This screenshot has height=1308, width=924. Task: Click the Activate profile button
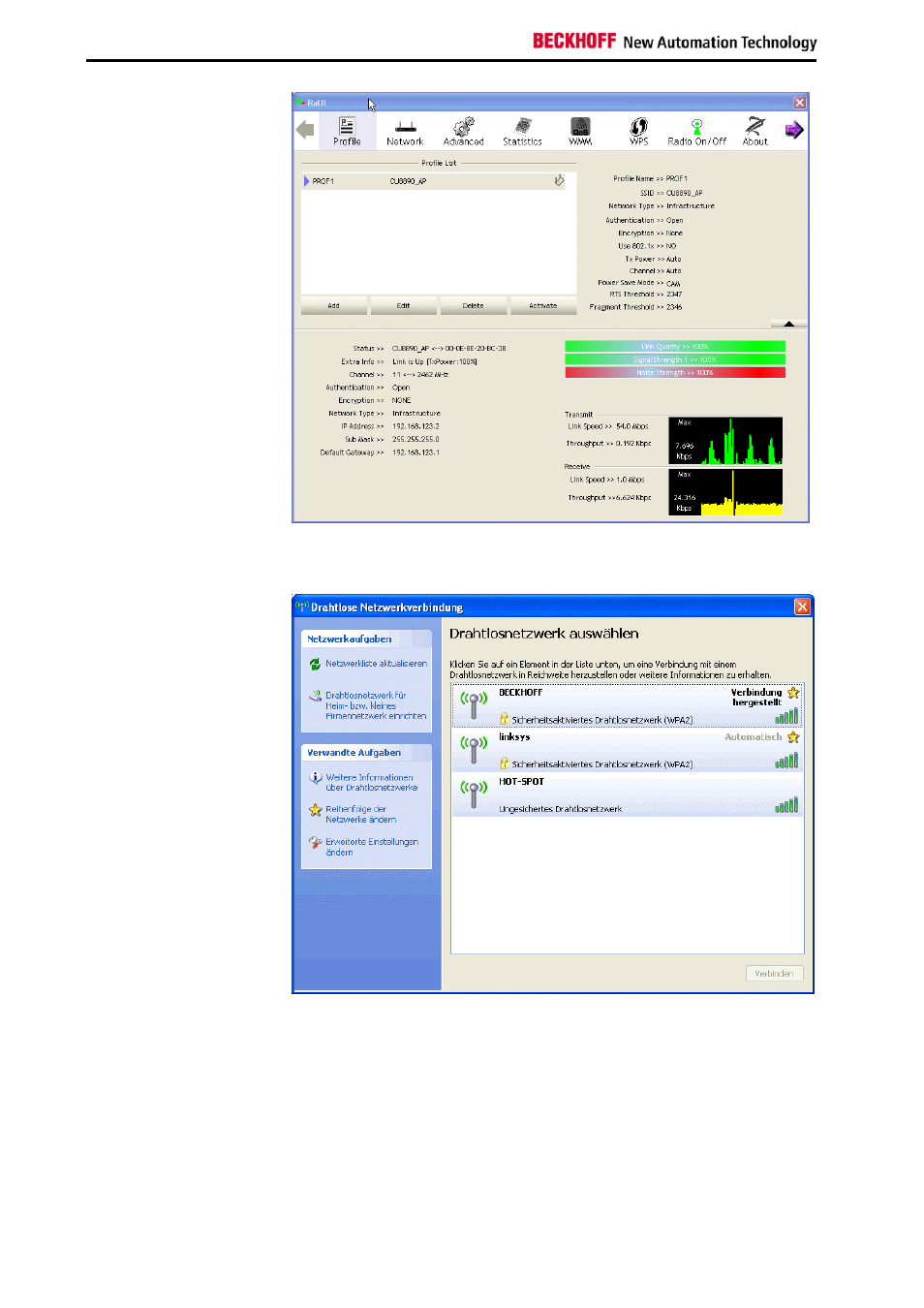tap(542, 306)
